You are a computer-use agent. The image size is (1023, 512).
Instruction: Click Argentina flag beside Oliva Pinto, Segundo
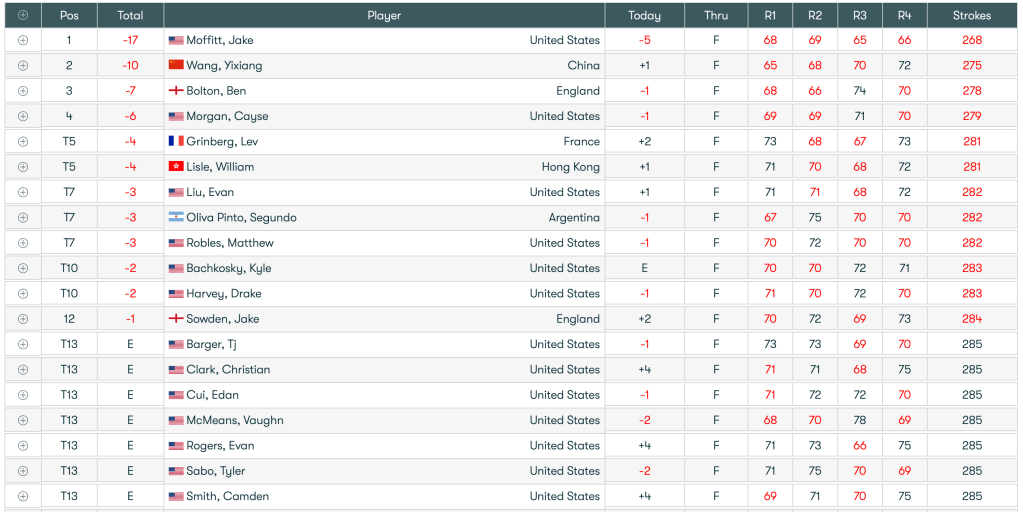pos(176,218)
